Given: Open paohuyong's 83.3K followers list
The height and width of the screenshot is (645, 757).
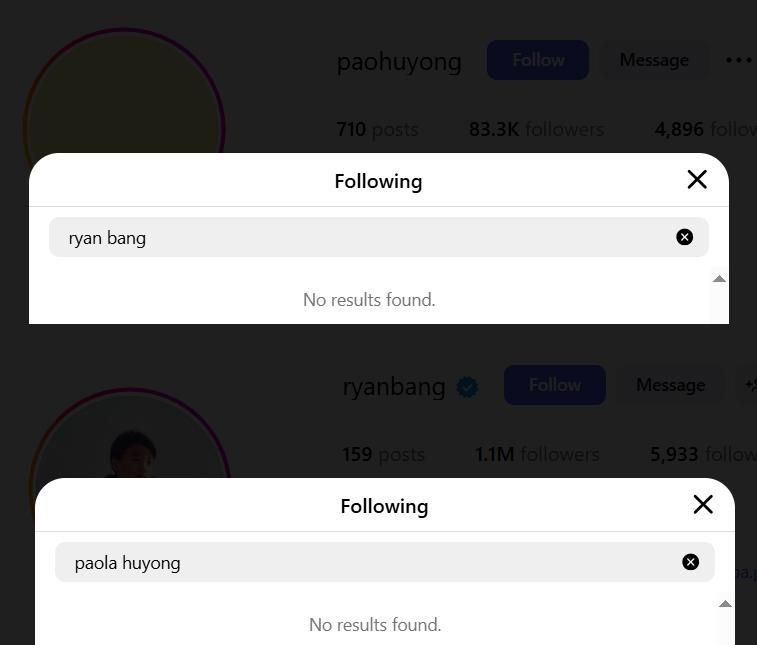Looking at the screenshot, I should coord(536,129).
